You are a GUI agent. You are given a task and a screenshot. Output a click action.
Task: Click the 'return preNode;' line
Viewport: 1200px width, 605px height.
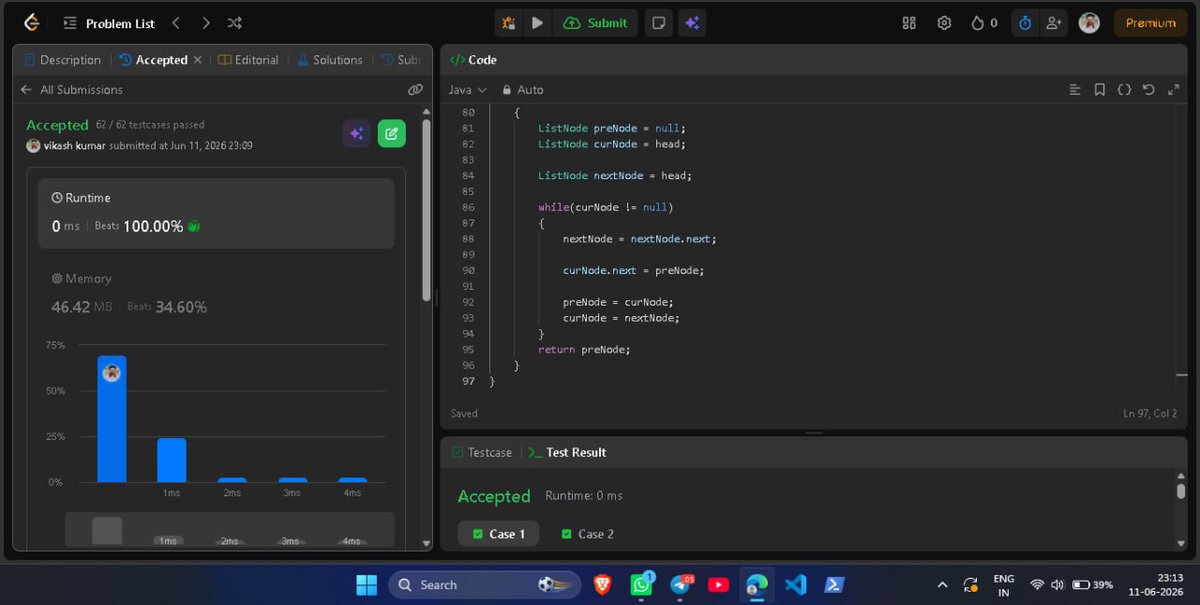584,349
